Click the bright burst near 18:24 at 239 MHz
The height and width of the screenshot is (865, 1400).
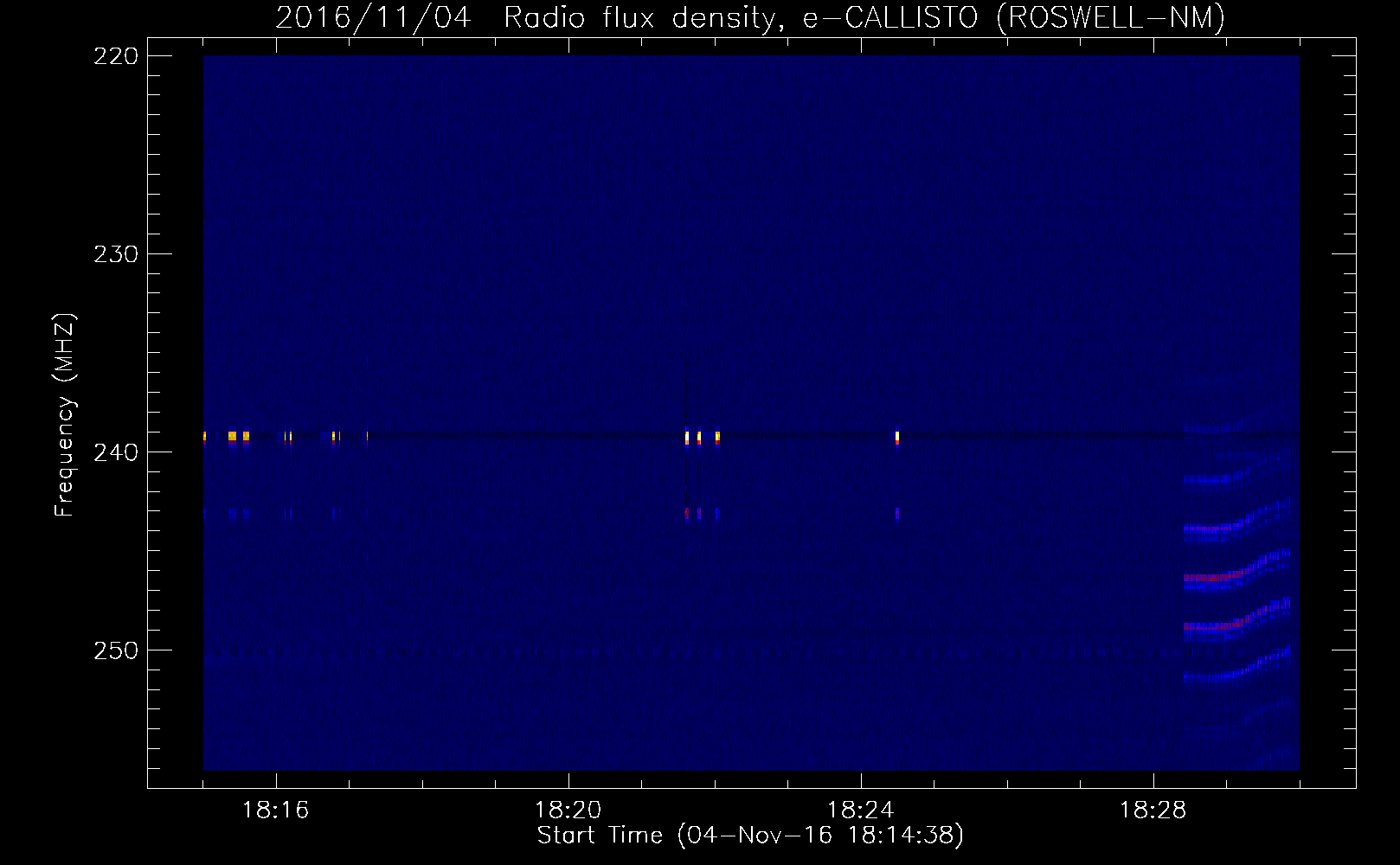click(897, 438)
